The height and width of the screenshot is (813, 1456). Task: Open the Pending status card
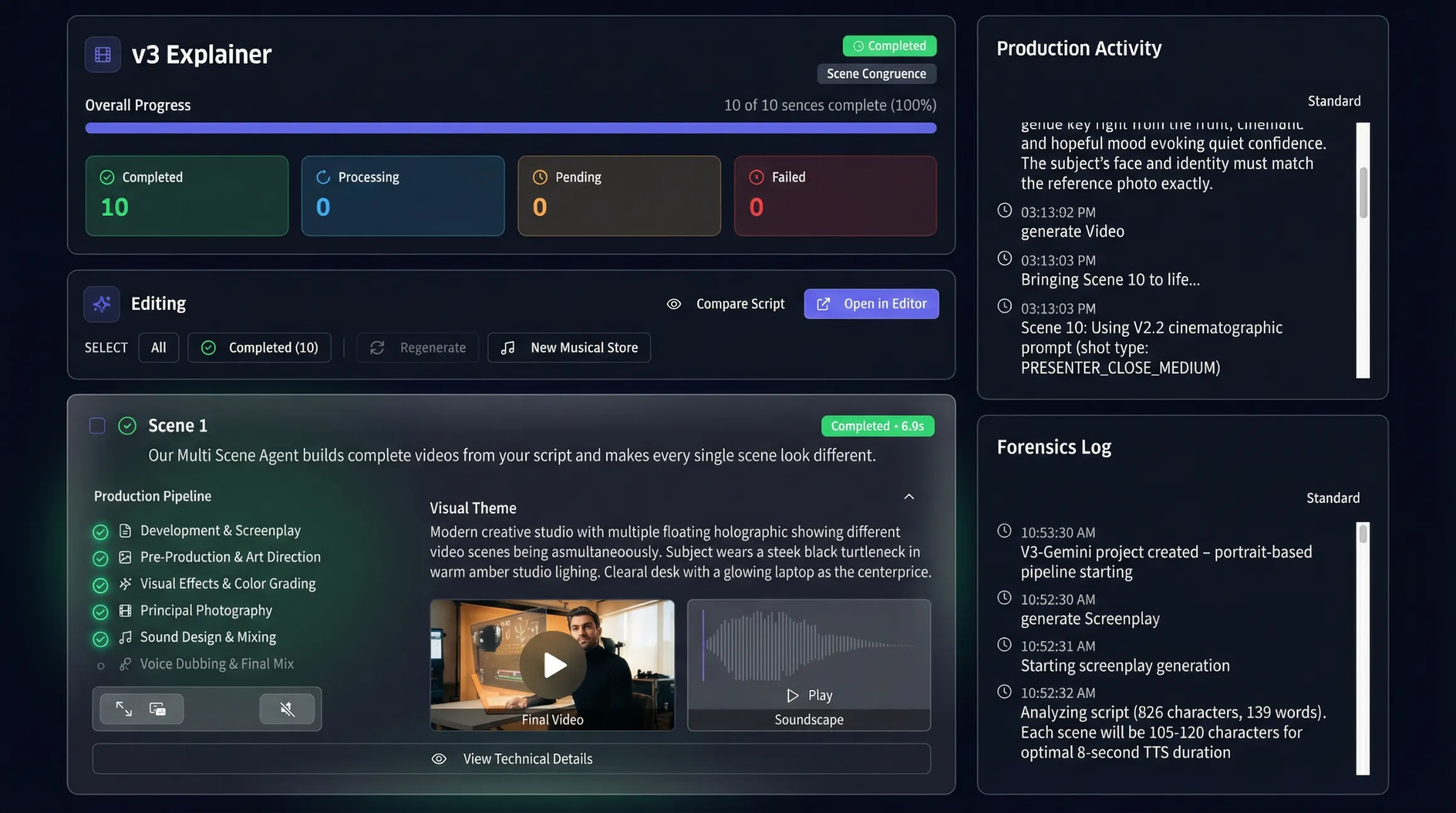[x=619, y=196]
